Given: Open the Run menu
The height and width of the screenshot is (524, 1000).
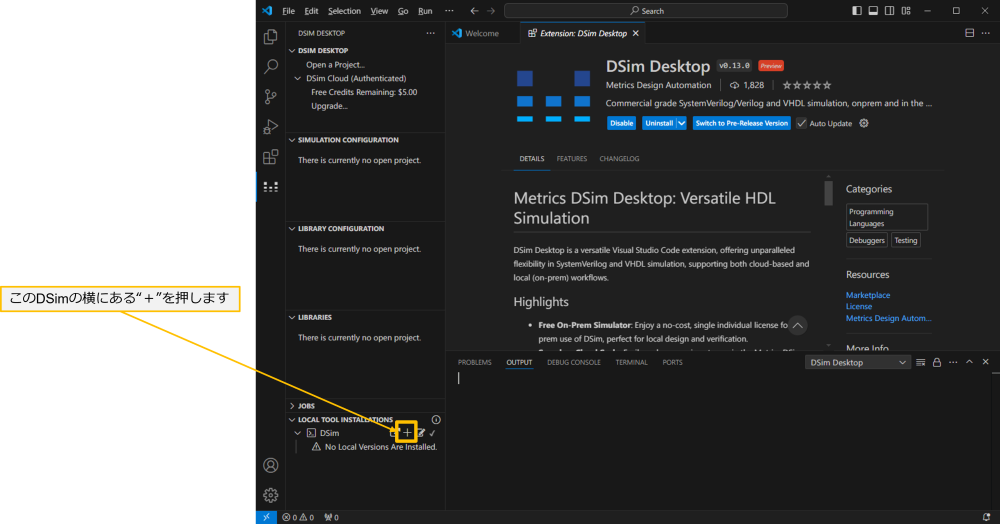Looking at the screenshot, I should click(x=425, y=11).
